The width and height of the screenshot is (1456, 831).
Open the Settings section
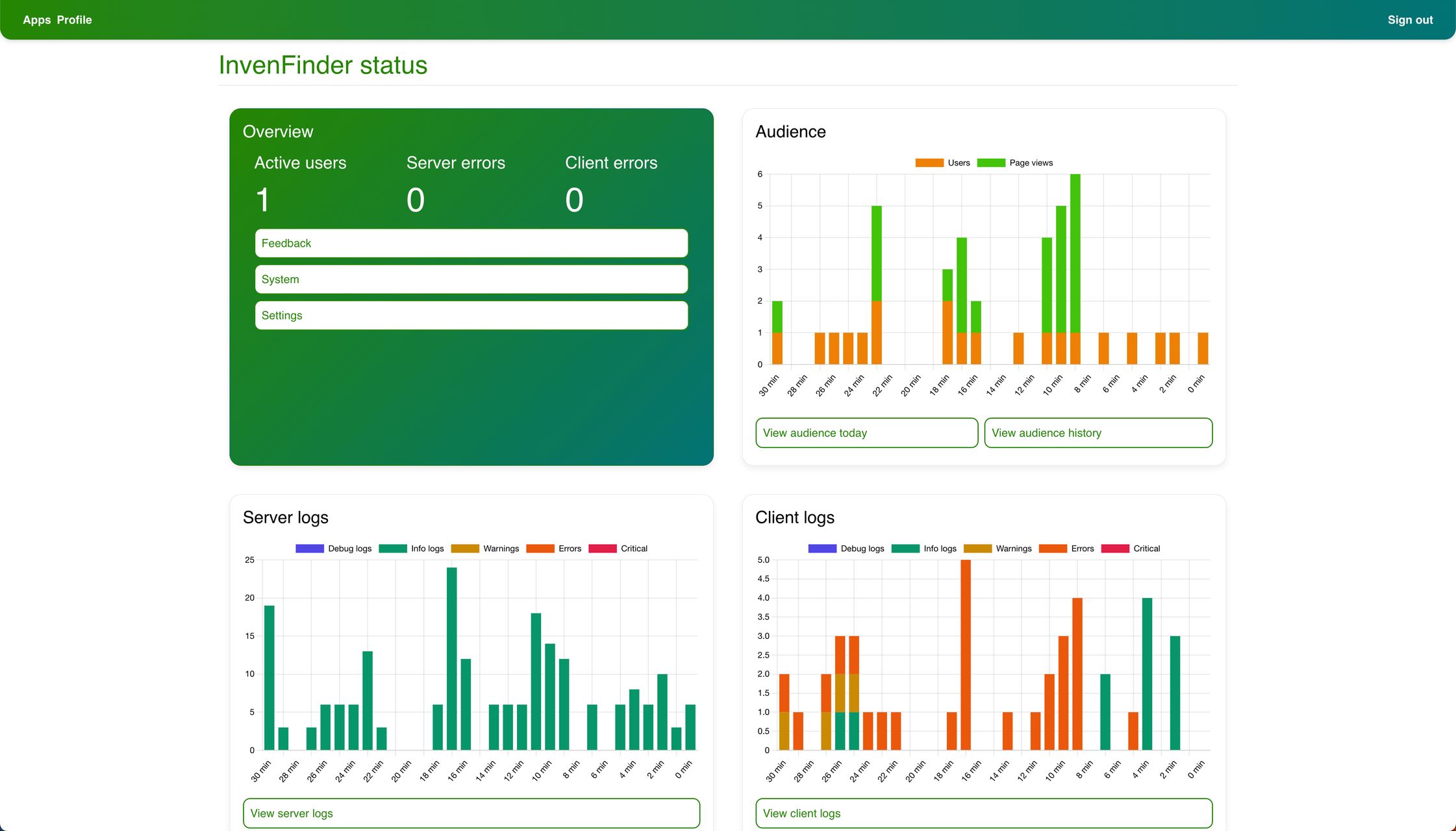pyautogui.click(x=471, y=316)
